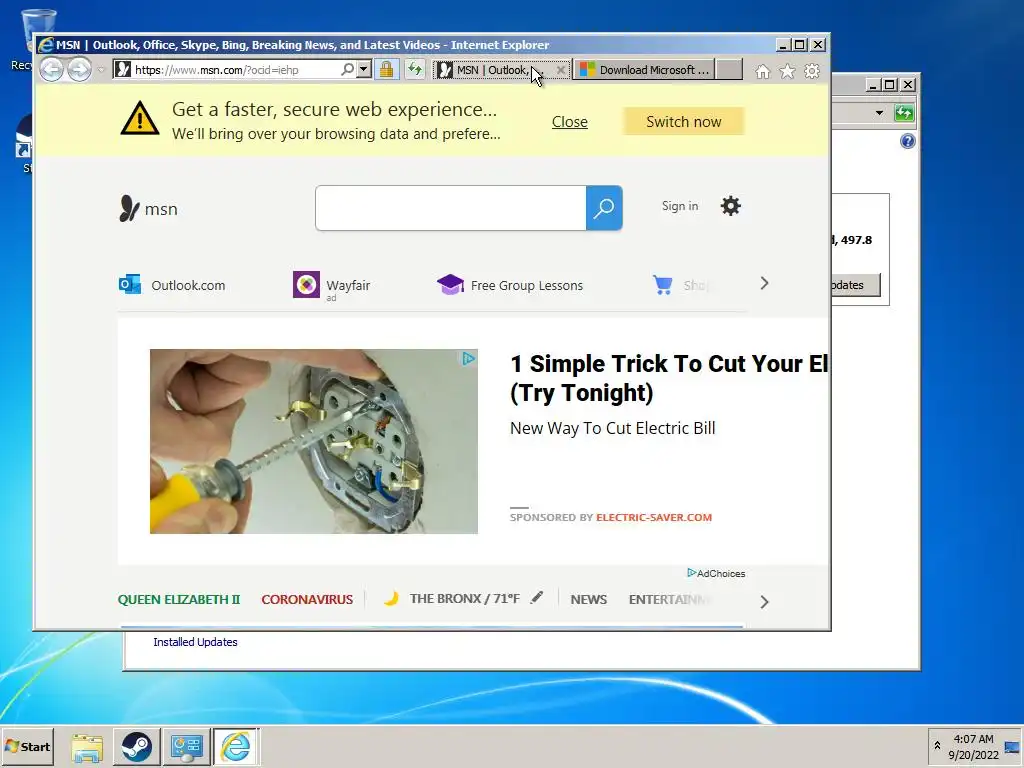This screenshot has width=1024, height=768.
Task: Click inside the MSN search box
Action: [x=451, y=208]
